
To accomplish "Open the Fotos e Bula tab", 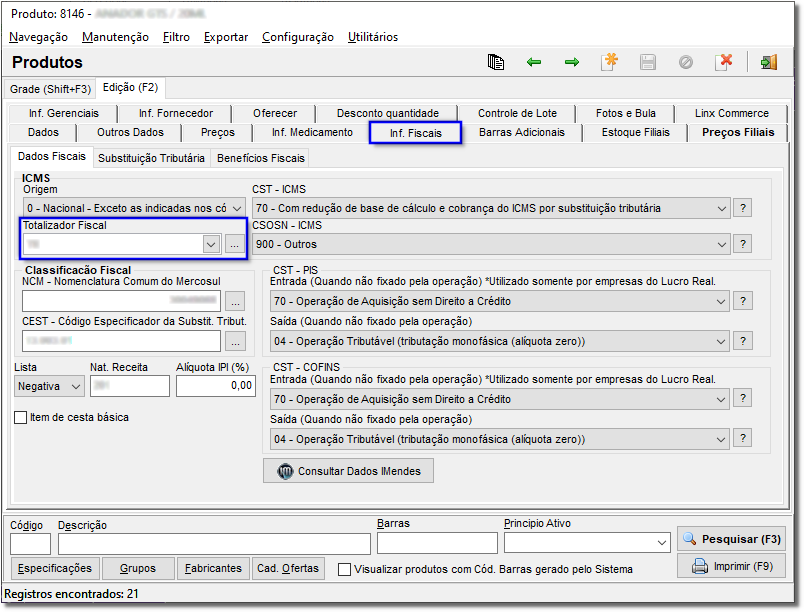I will tap(626, 113).
